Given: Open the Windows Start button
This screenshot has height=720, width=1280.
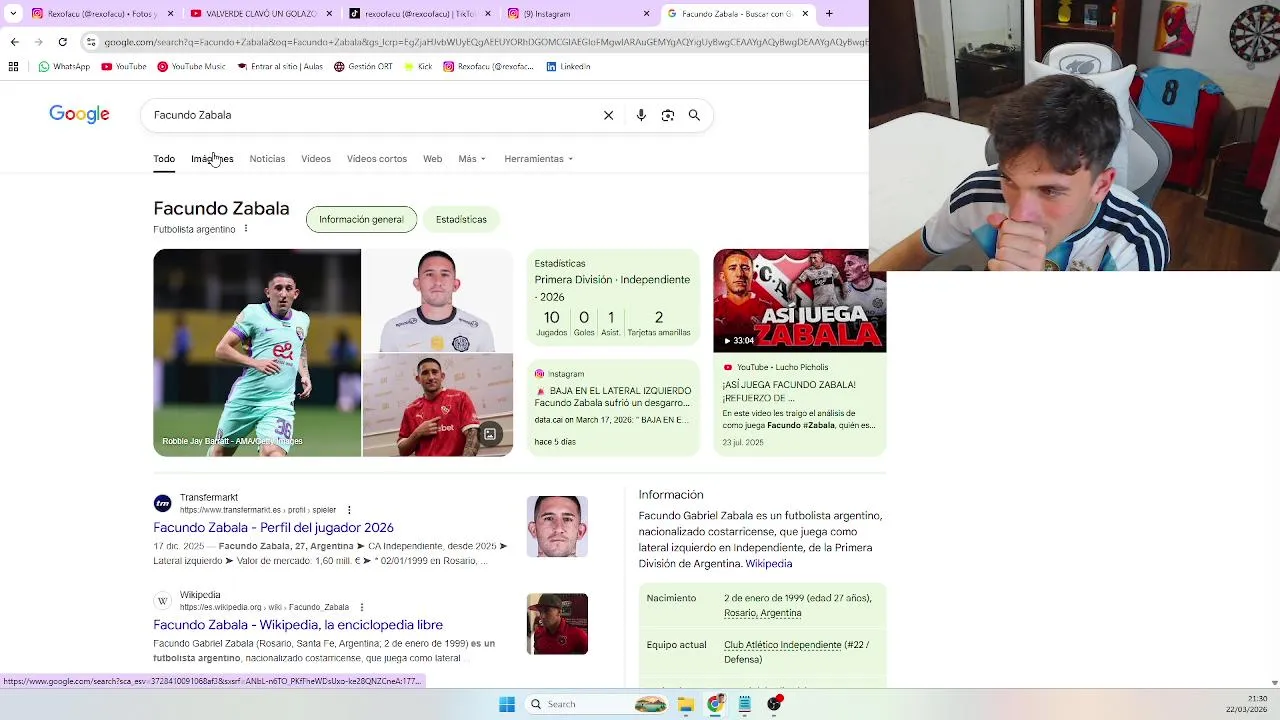Looking at the screenshot, I should [507, 704].
